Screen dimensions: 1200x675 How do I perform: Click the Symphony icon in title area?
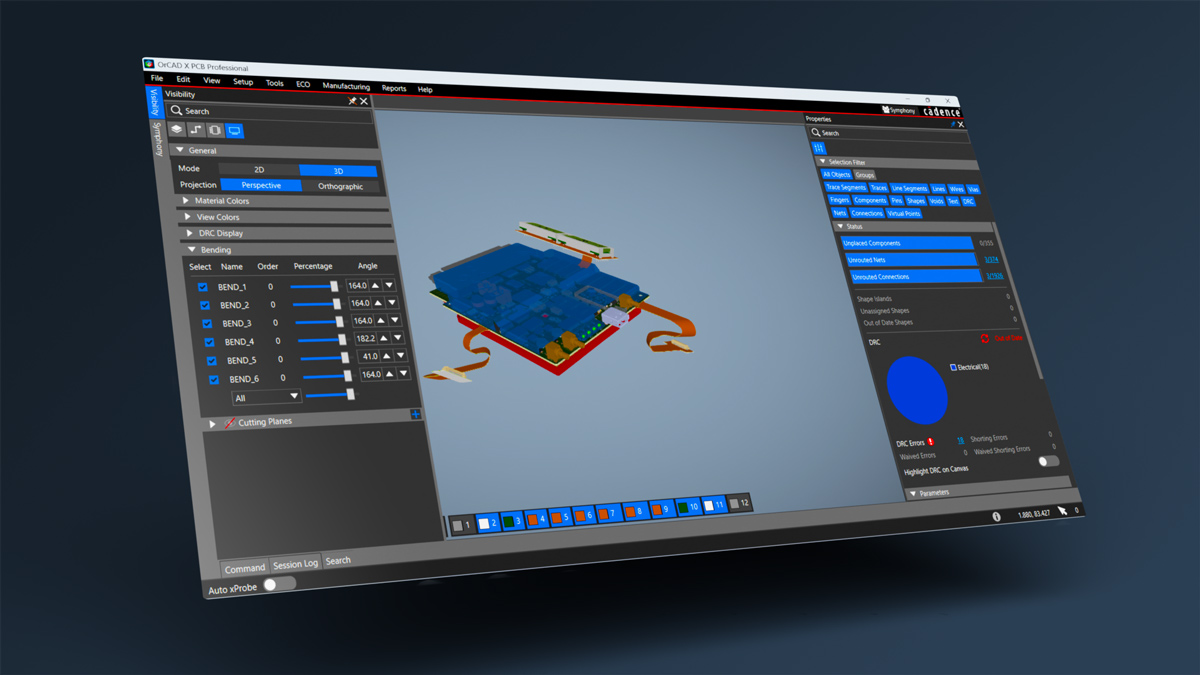pos(886,109)
